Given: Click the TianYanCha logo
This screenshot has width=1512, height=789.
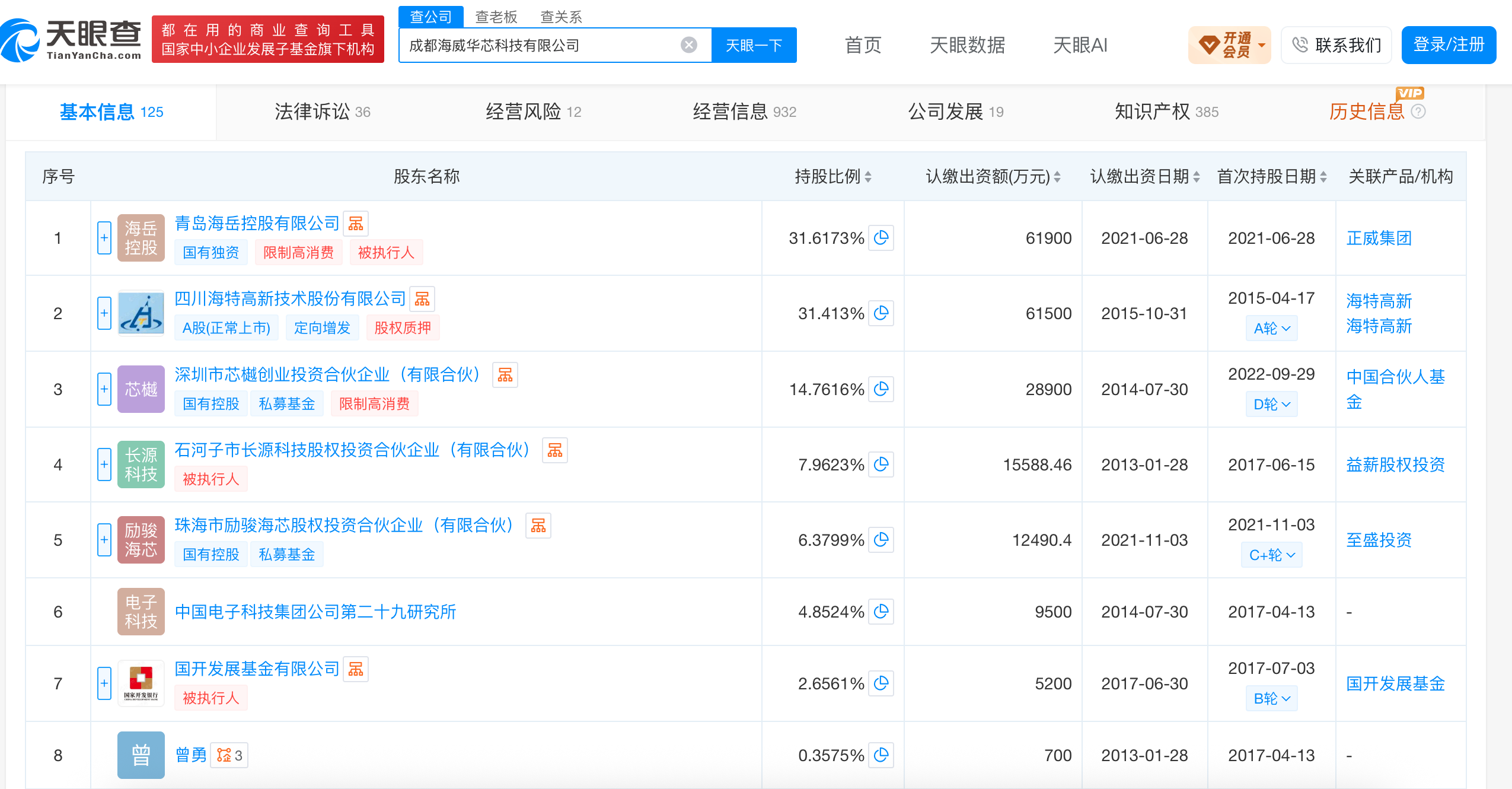Looking at the screenshot, I should click(x=71, y=40).
